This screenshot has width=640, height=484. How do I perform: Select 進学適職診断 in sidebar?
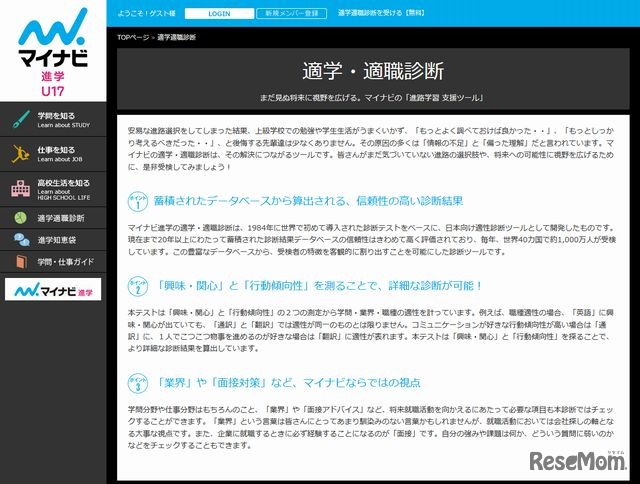[53, 218]
